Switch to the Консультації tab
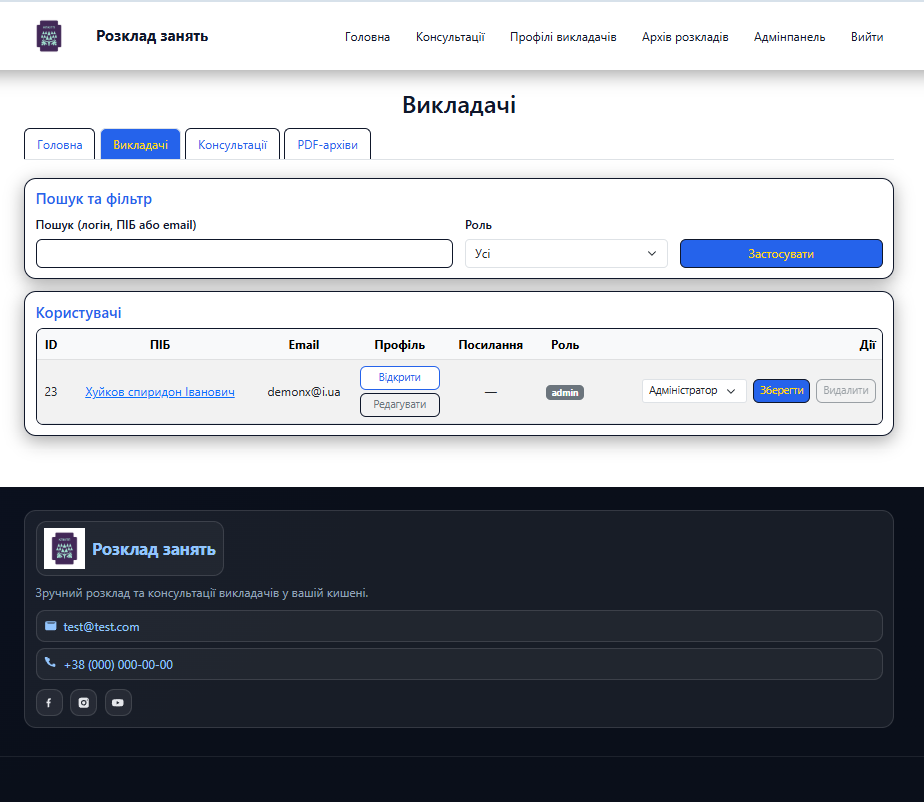 pyautogui.click(x=232, y=145)
